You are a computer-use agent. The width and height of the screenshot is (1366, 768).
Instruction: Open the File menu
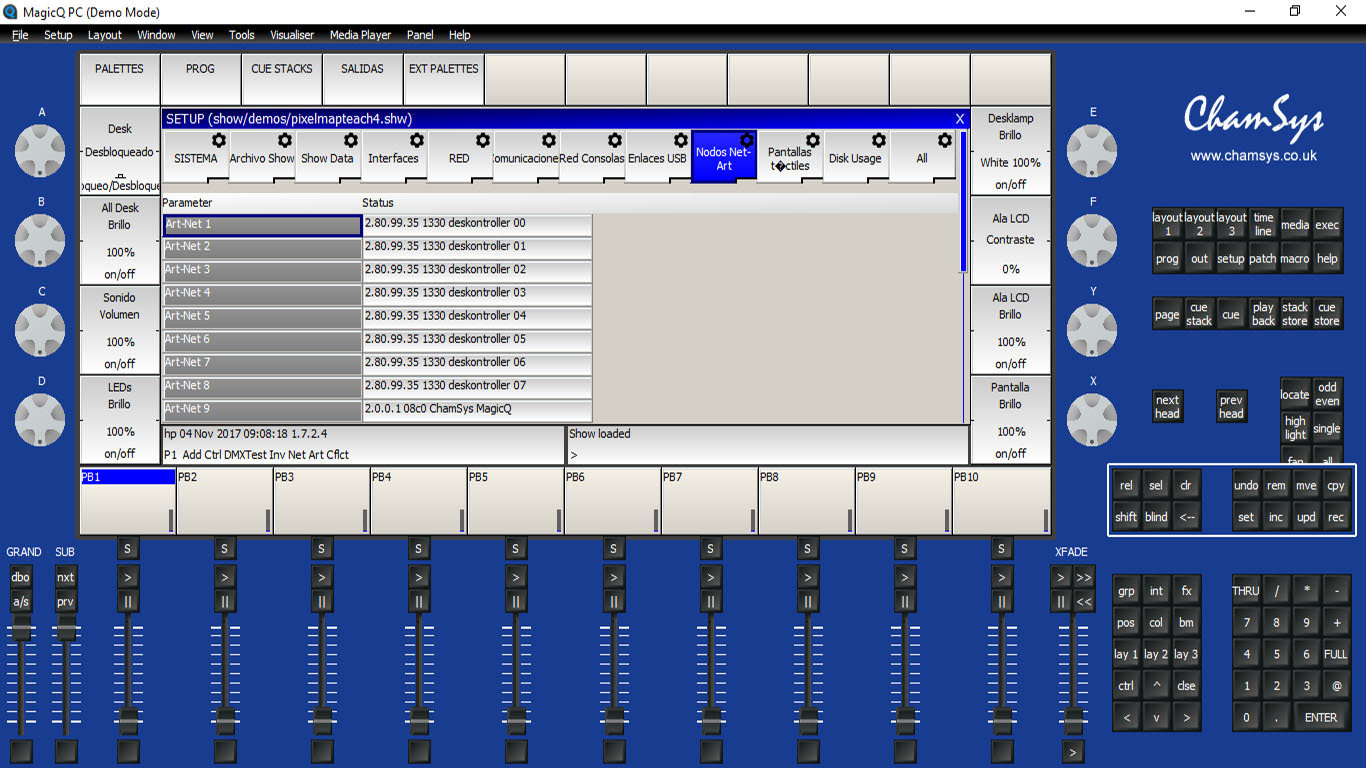[20, 34]
